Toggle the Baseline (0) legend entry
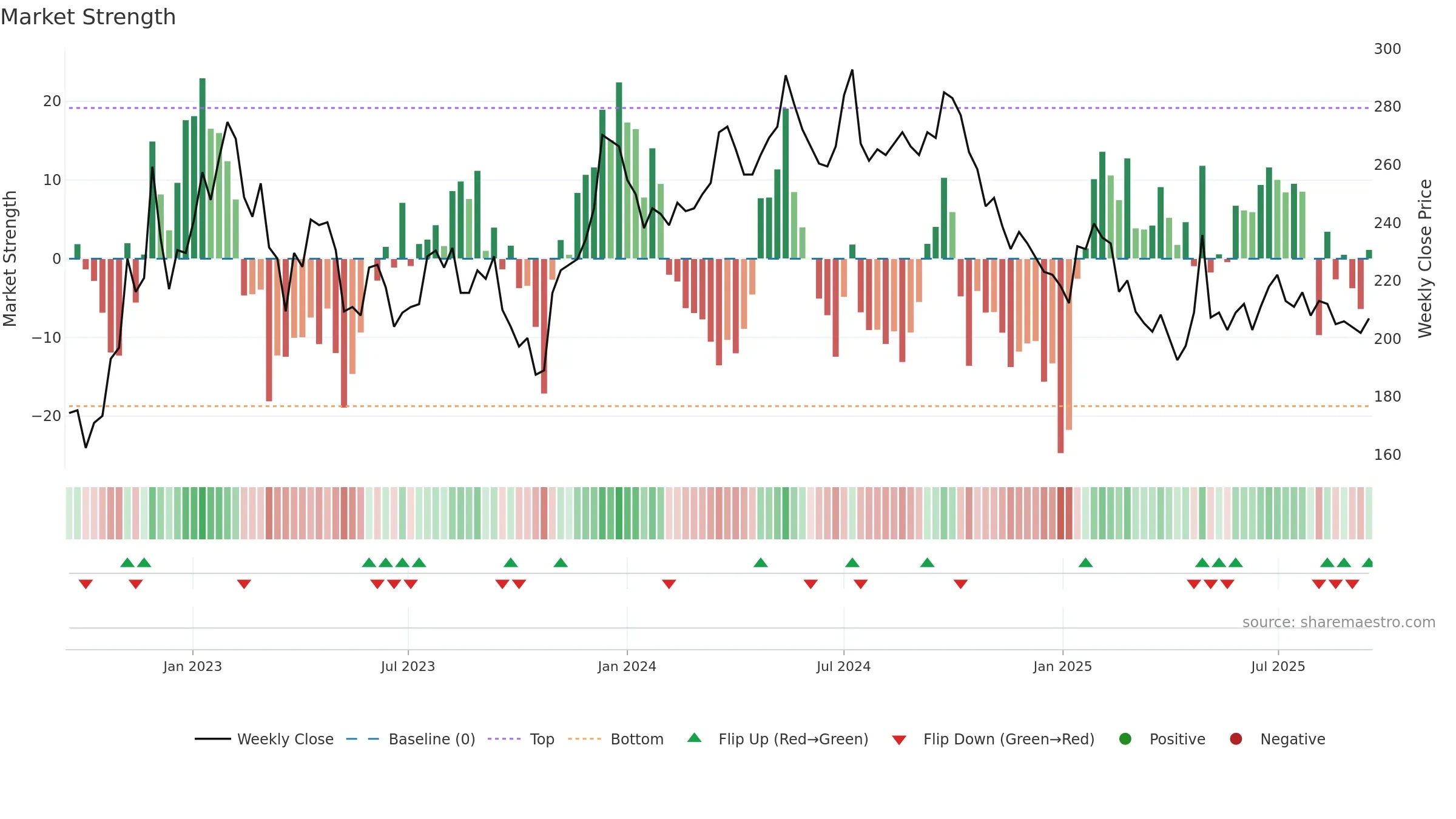 point(411,739)
